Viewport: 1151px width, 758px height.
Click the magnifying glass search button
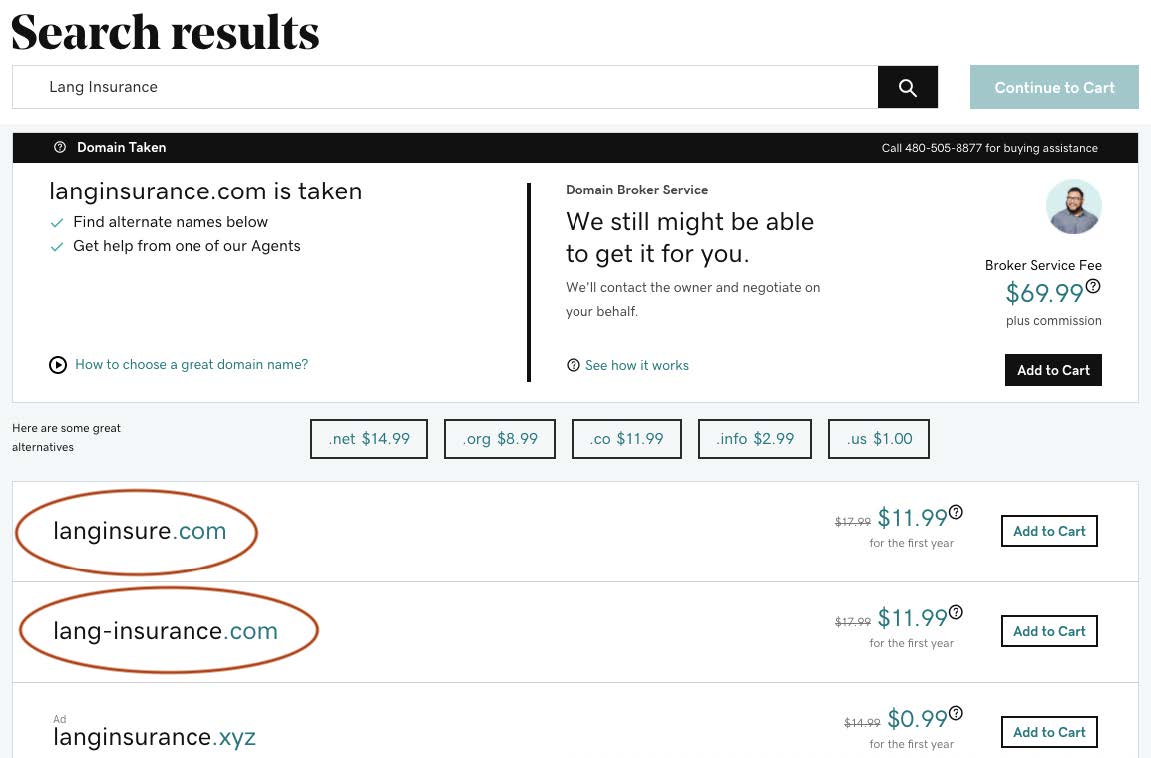(907, 88)
